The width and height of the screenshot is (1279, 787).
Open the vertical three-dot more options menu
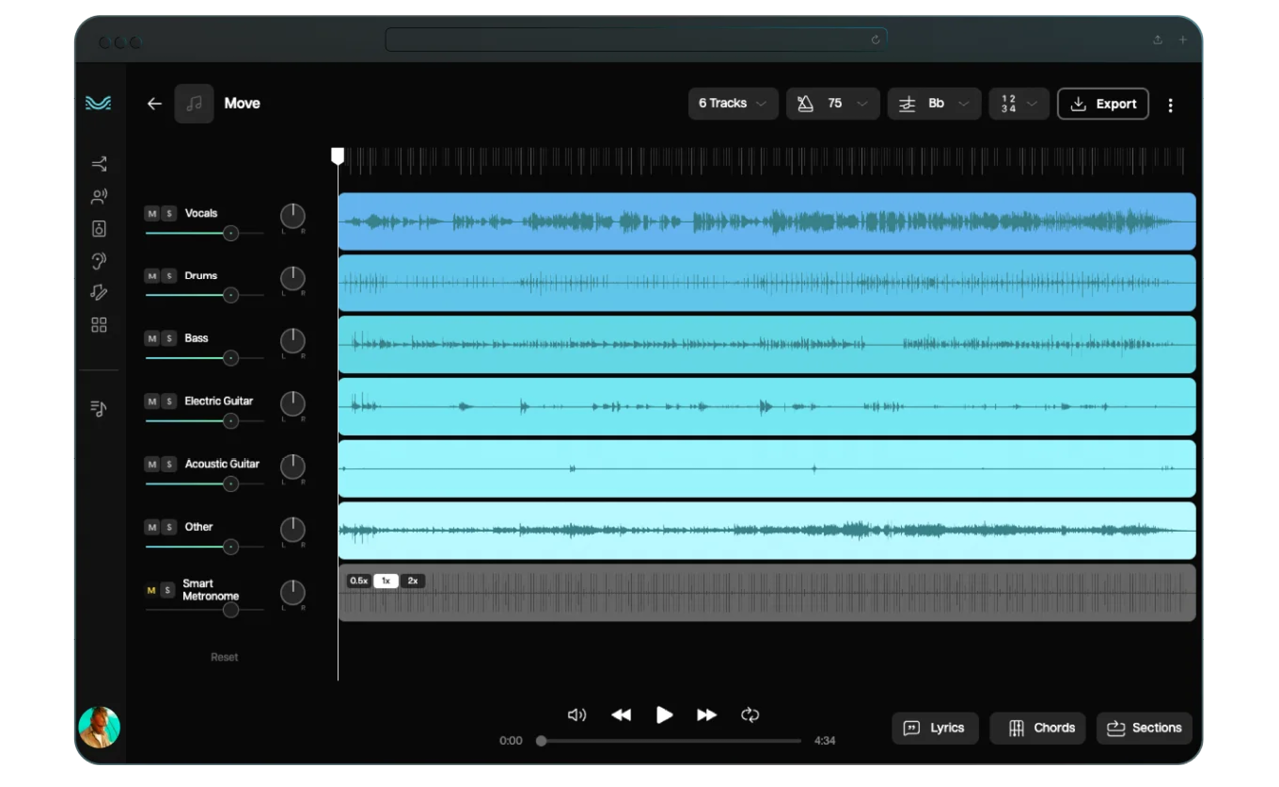click(1170, 105)
